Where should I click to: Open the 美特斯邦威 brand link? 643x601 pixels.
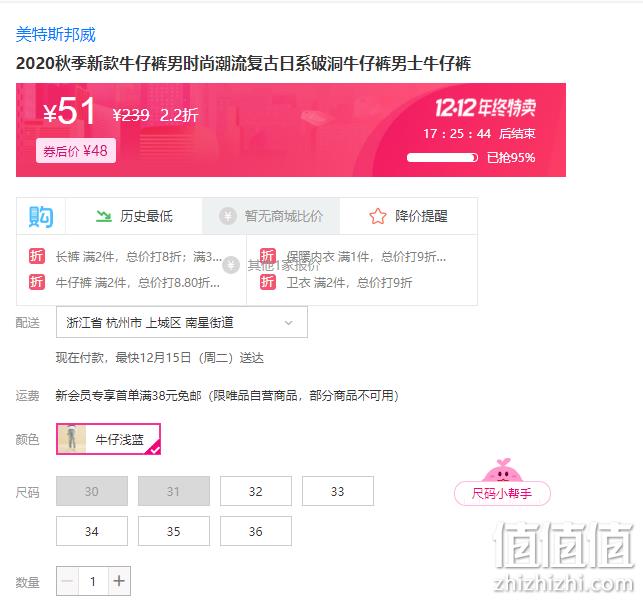pos(55,34)
